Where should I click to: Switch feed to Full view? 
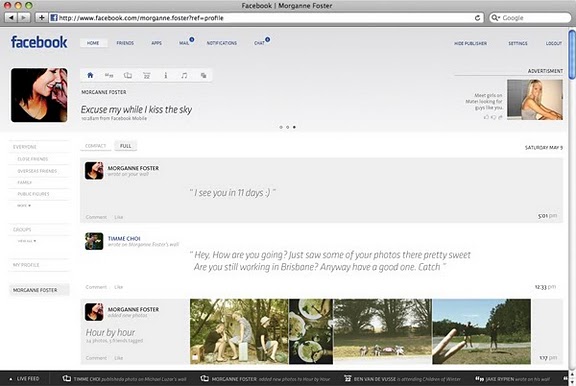(126, 146)
